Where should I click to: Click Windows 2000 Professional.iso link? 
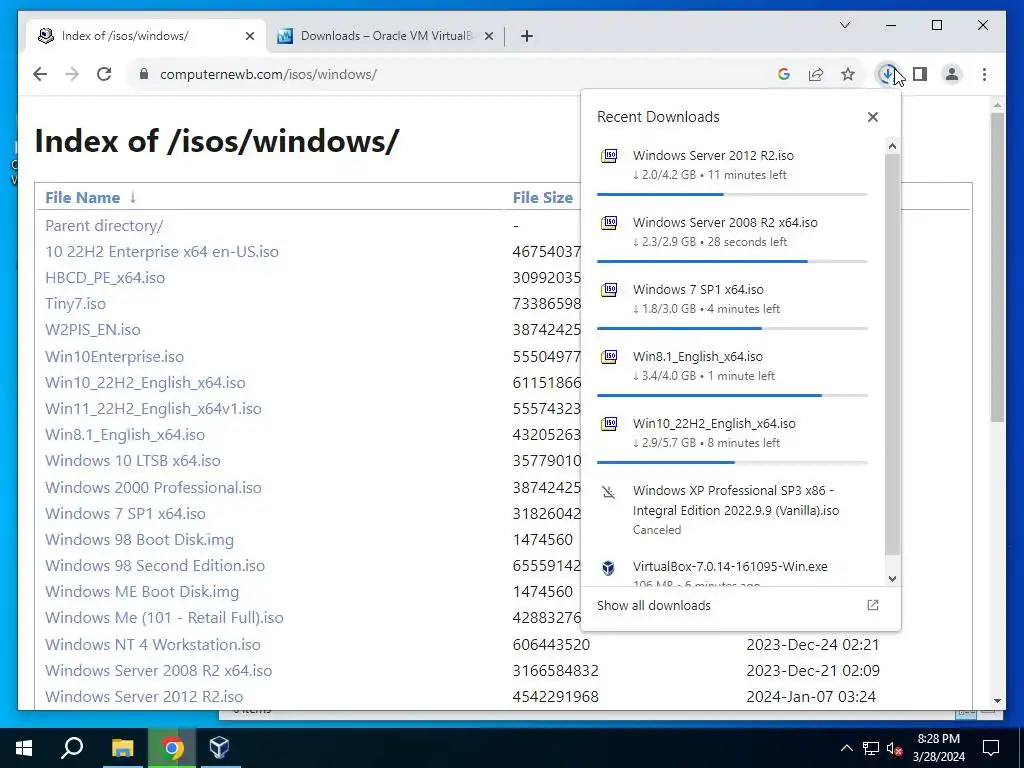[x=153, y=487]
